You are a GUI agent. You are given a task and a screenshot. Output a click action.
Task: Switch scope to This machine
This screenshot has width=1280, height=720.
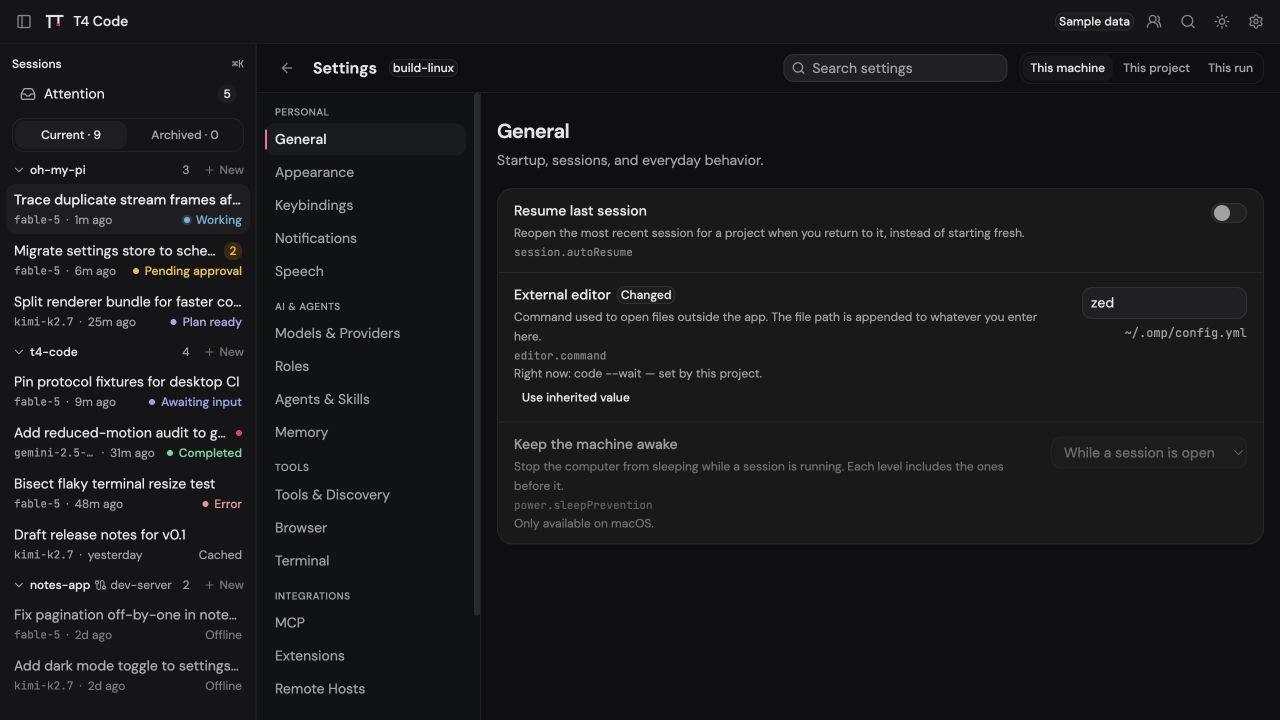1067,68
